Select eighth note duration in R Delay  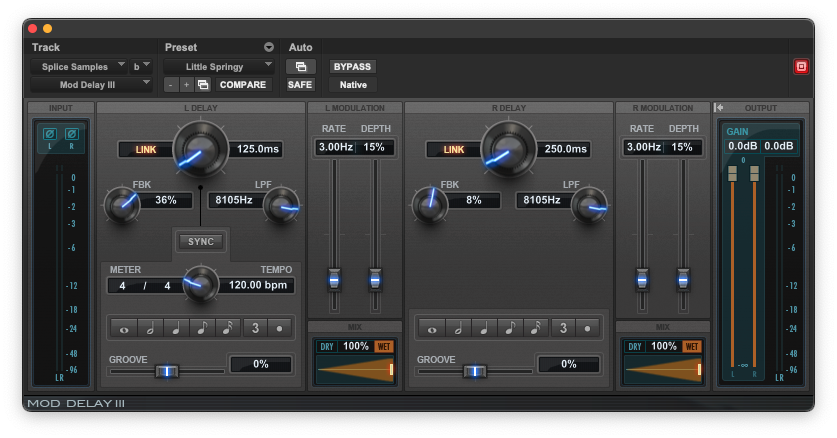point(509,328)
